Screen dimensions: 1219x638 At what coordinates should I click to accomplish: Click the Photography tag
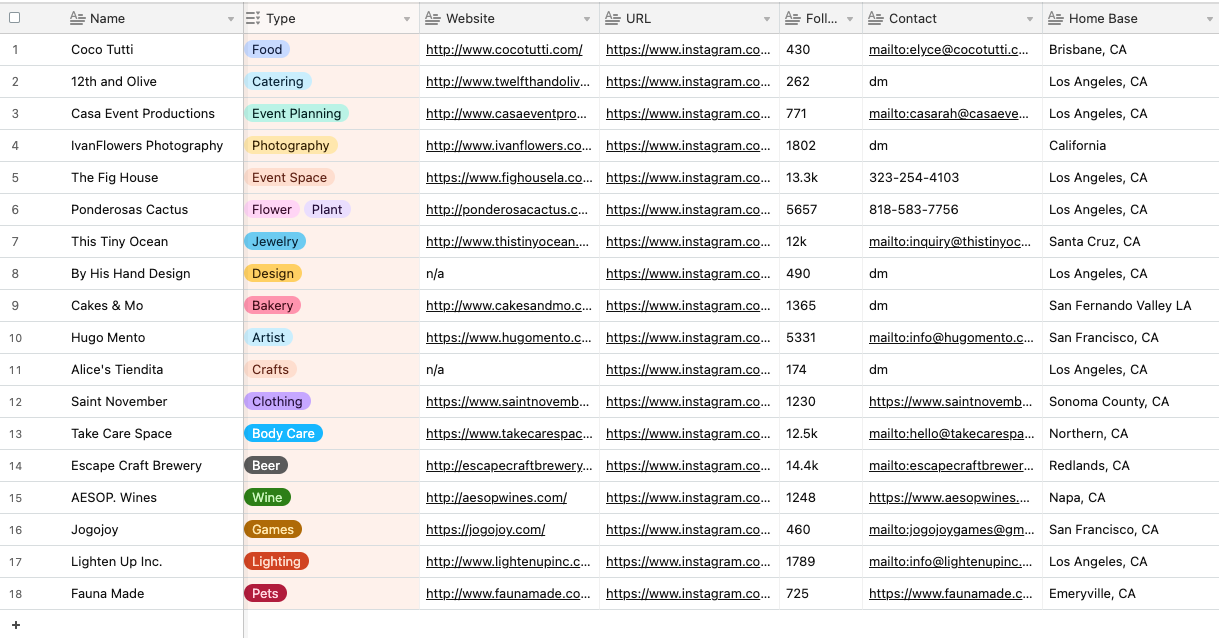click(291, 145)
